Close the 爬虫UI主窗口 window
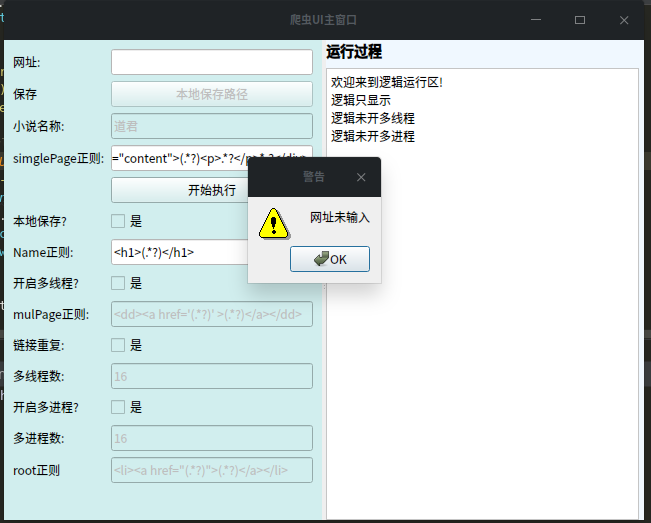The width and height of the screenshot is (651, 523). coord(624,20)
